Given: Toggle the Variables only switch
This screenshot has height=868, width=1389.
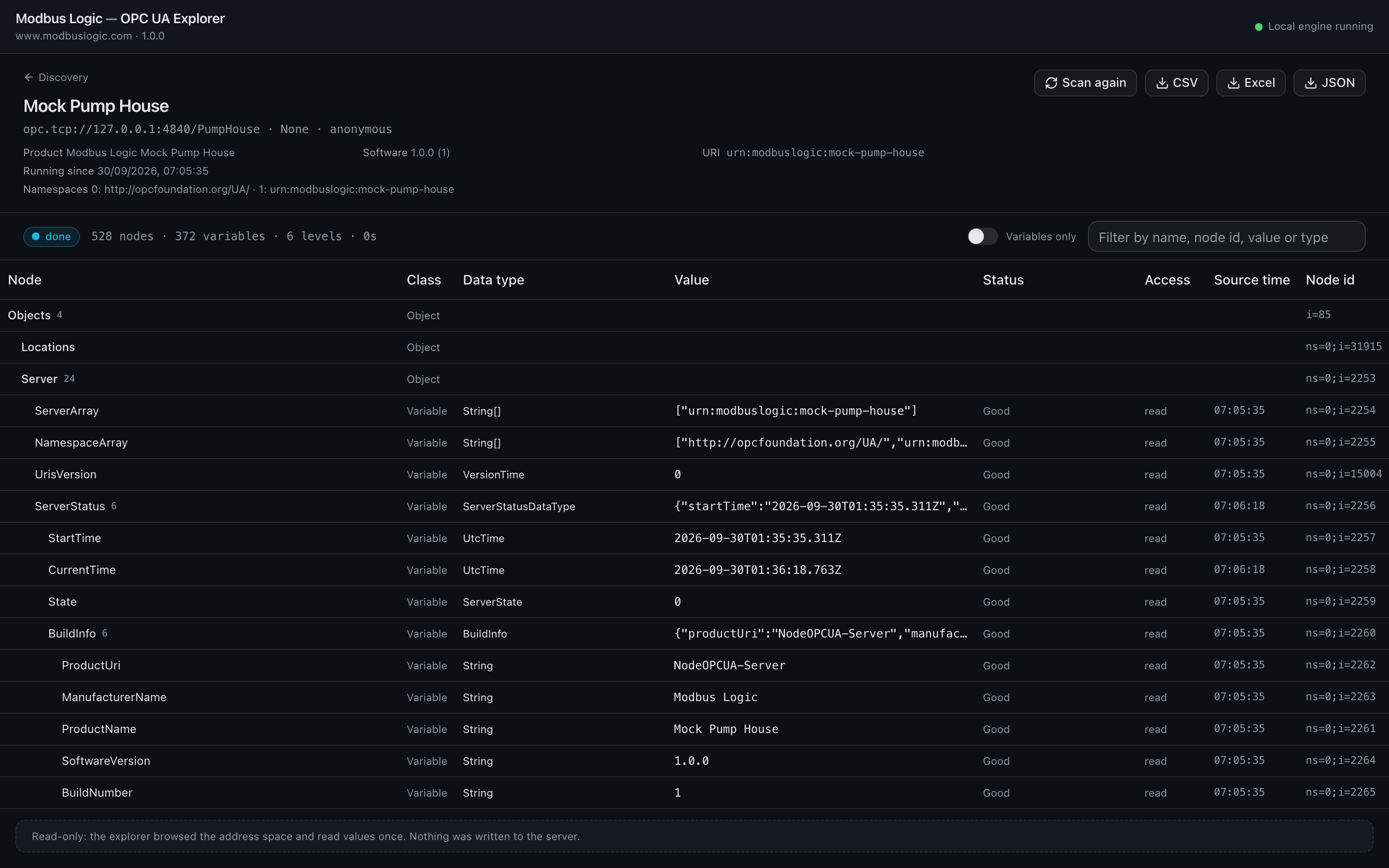Looking at the screenshot, I should tap(982, 236).
